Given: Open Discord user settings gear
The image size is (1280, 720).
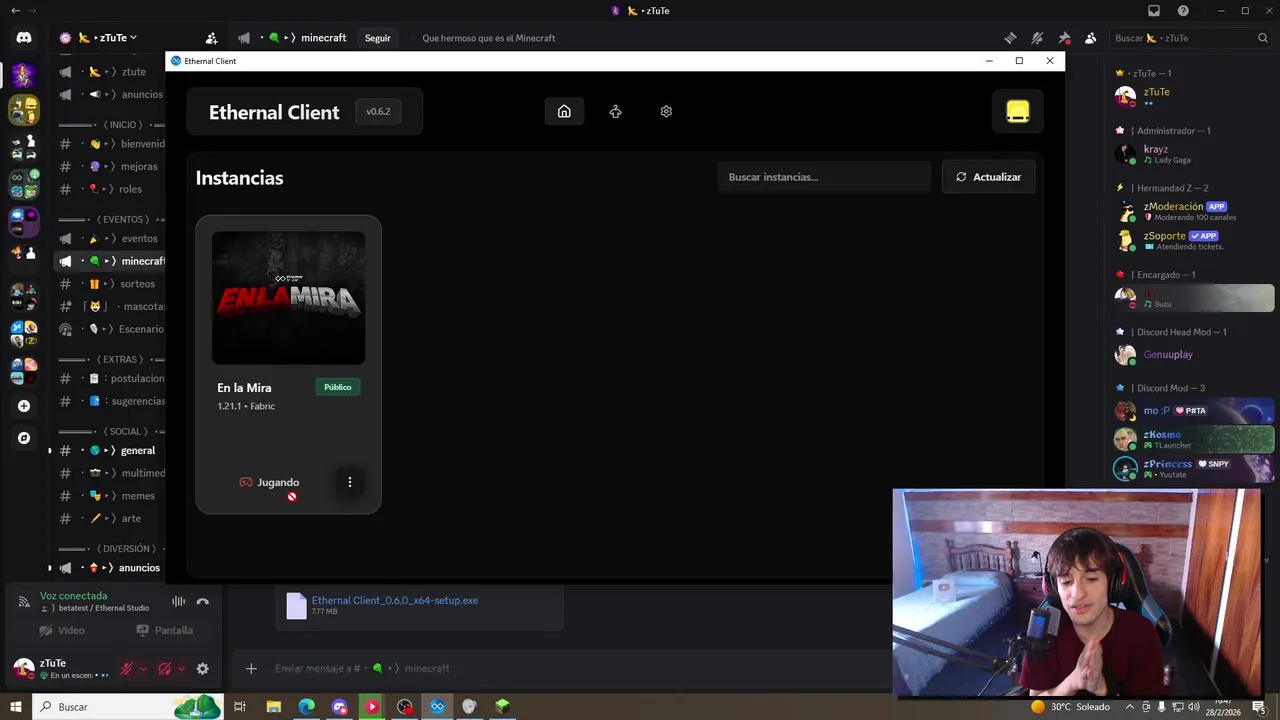Looking at the screenshot, I should 202,668.
